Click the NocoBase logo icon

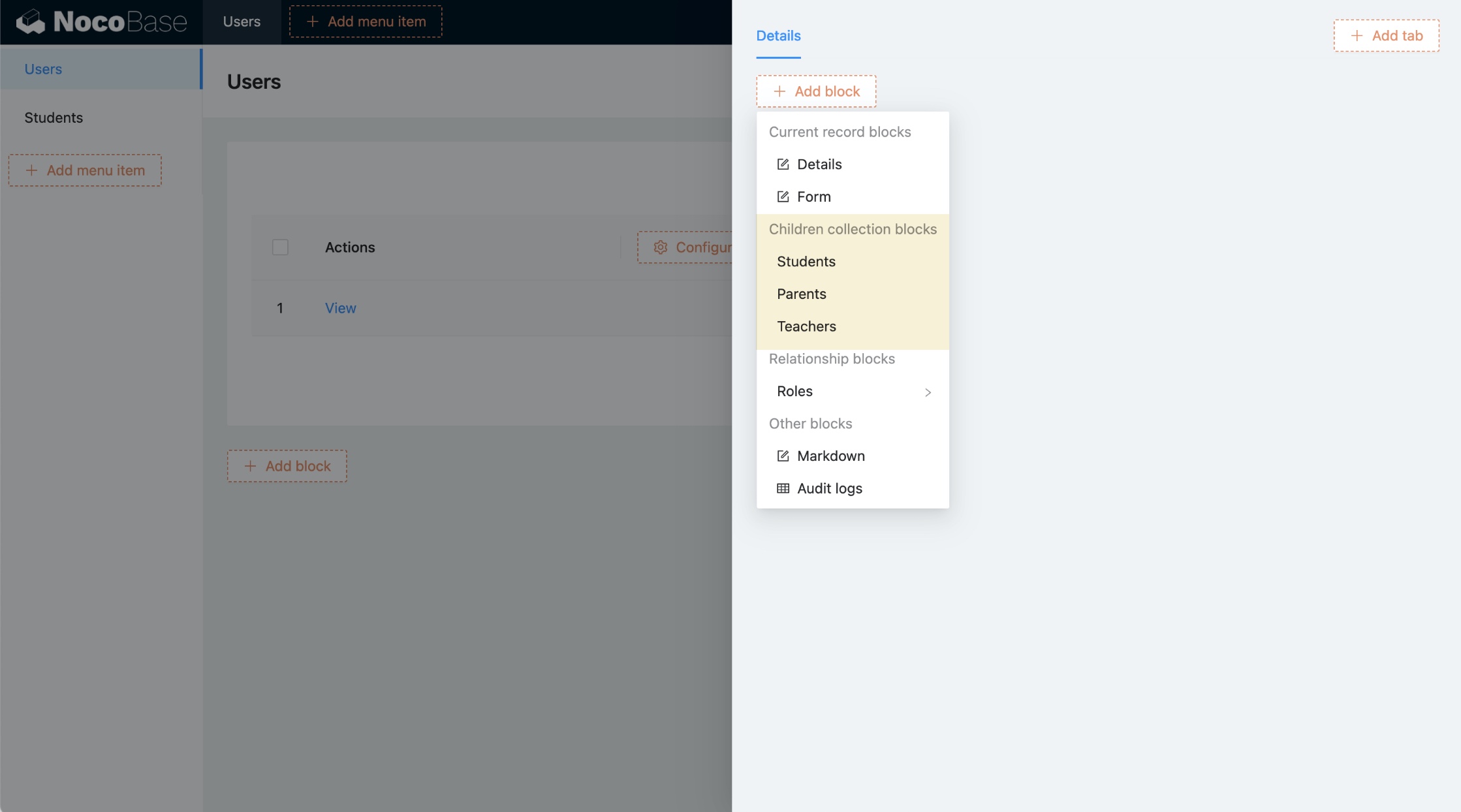coord(31,22)
